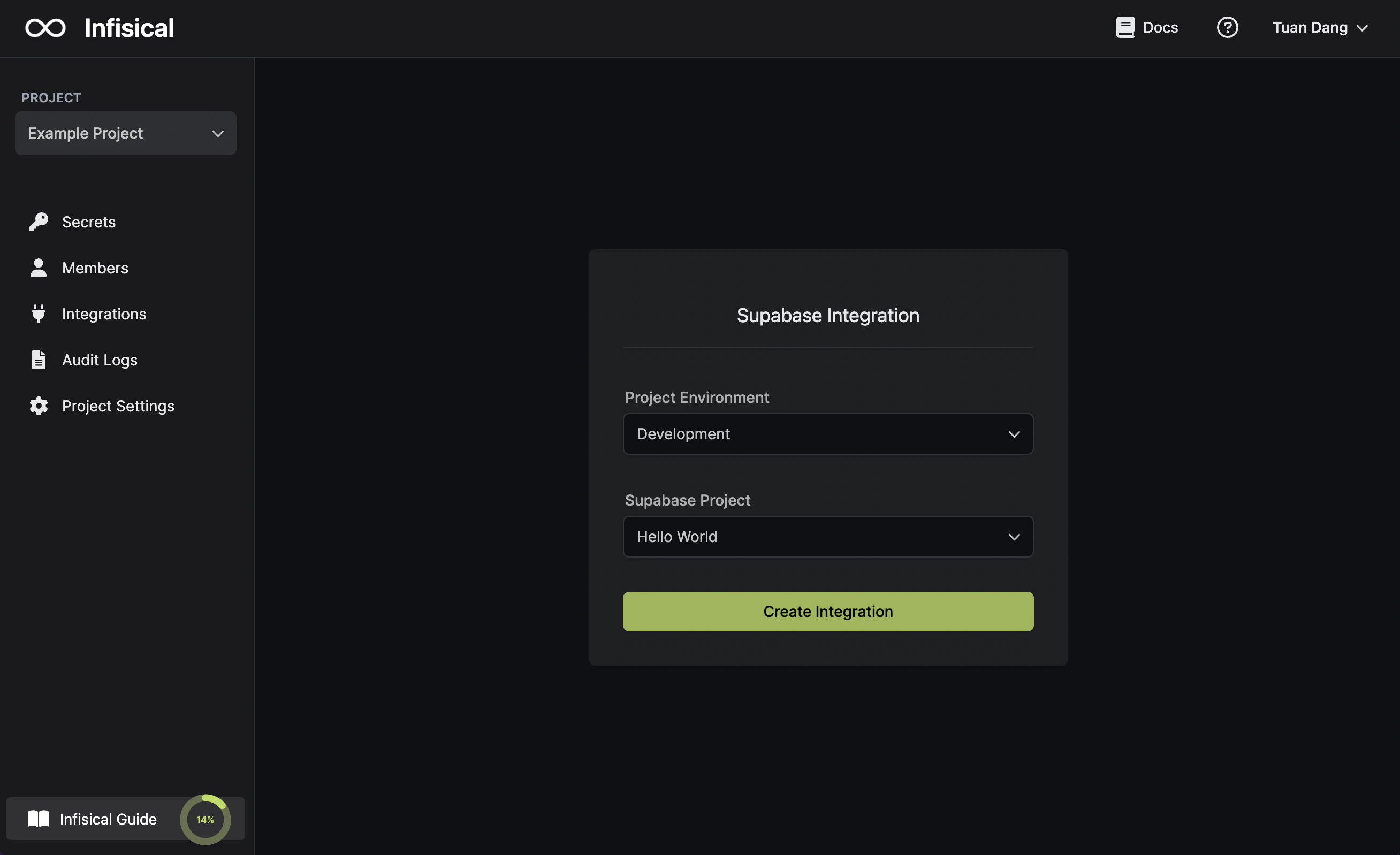Click the project selector chevron
The height and width of the screenshot is (855, 1400).
218,134
